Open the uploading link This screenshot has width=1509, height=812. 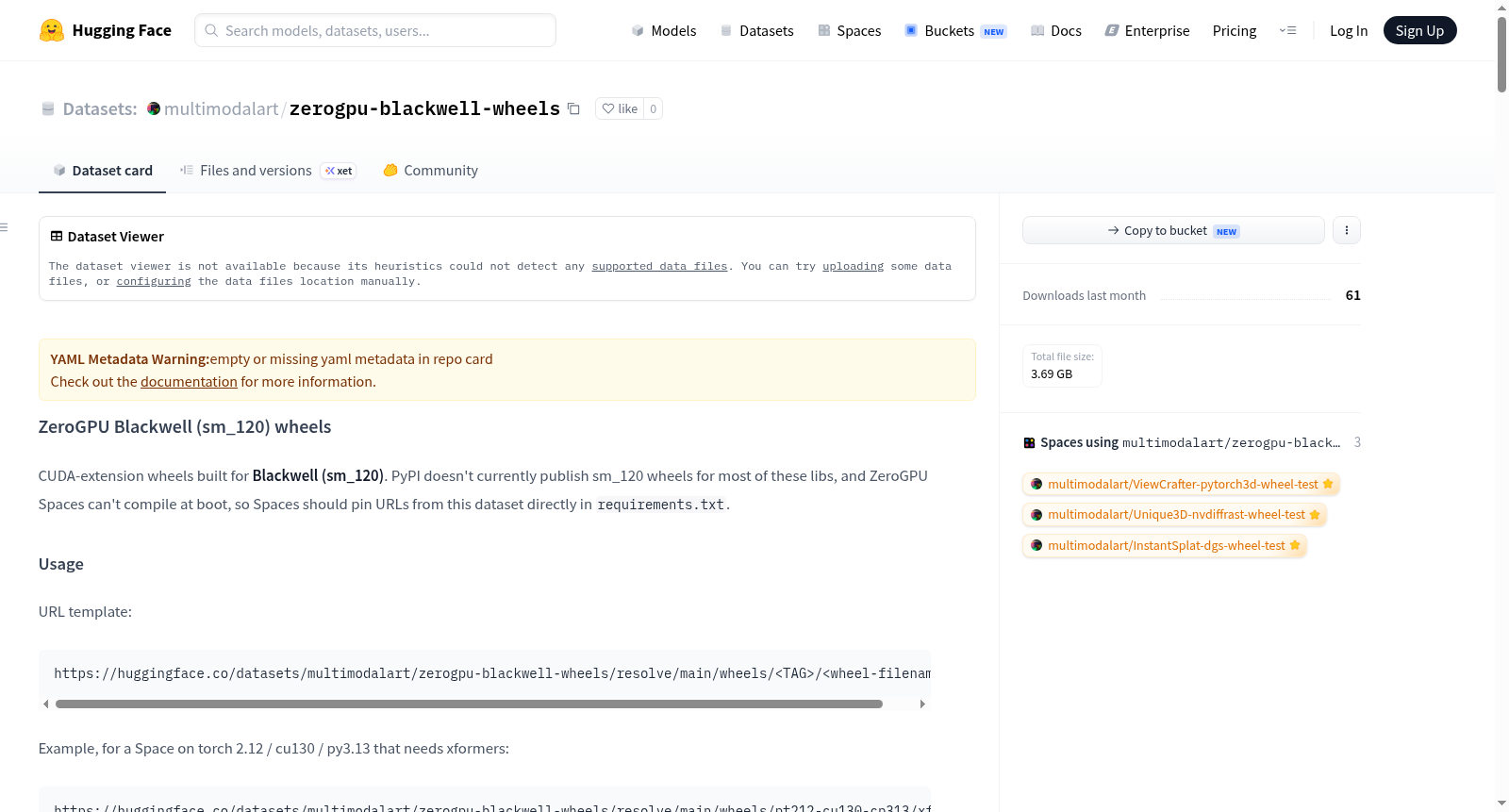(853, 266)
